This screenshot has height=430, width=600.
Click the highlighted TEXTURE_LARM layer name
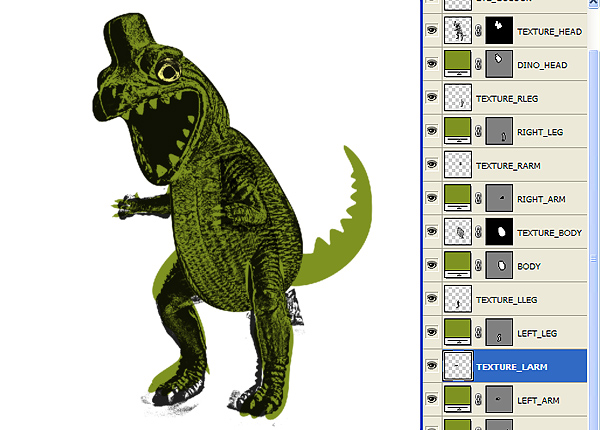click(x=512, y=367)
